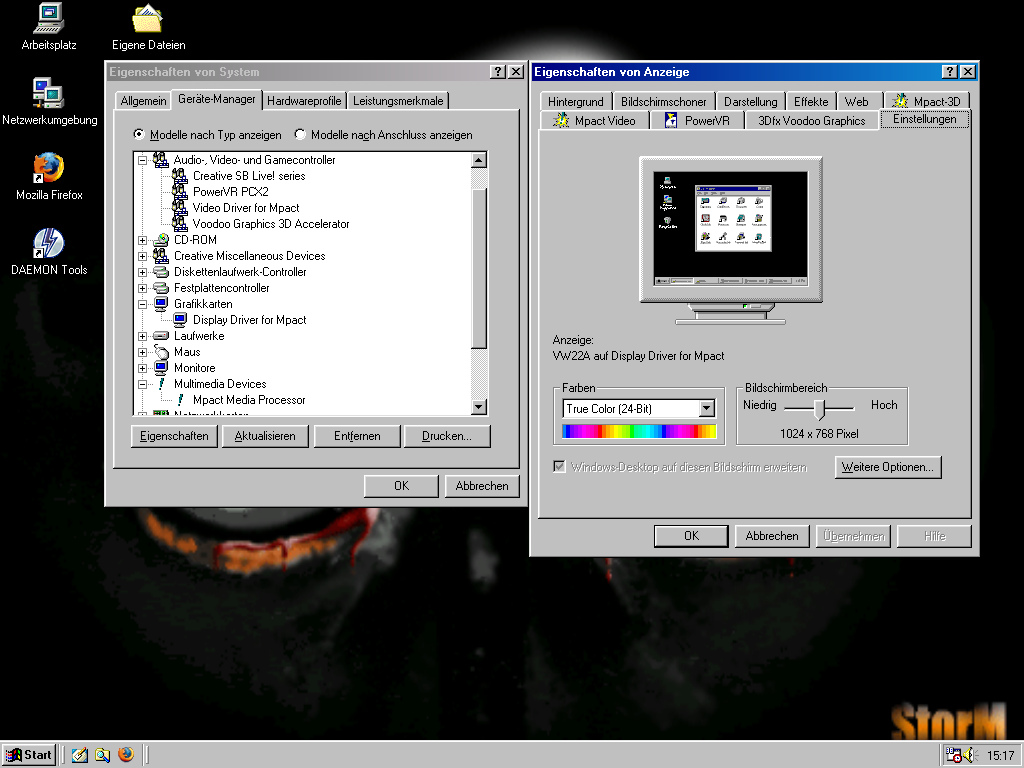Click the Display Driver for Mpact icon
The width and height of the screenshot is (1024, 768).
tap(180, 319)
